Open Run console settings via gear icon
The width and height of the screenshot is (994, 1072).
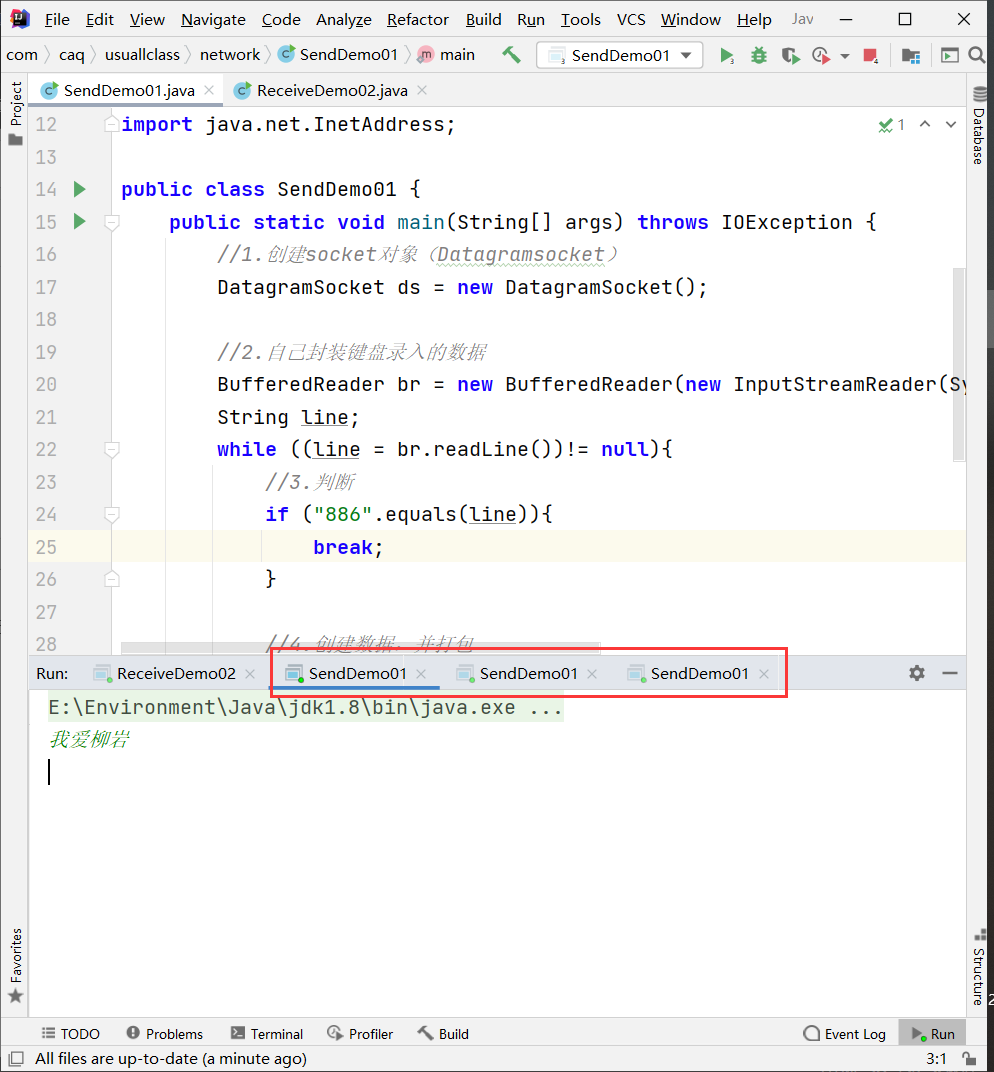coord(917,673)
